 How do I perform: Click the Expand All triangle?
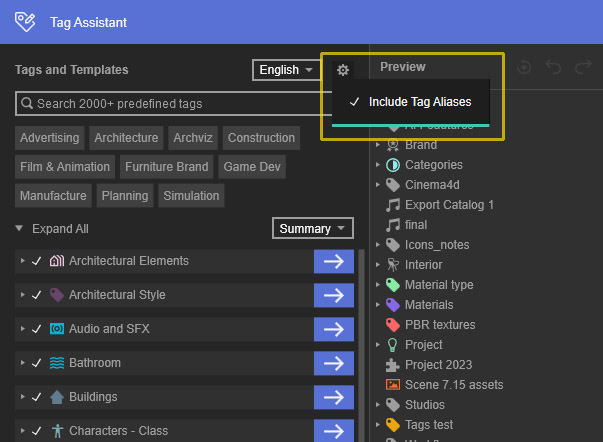pos(19,229)
